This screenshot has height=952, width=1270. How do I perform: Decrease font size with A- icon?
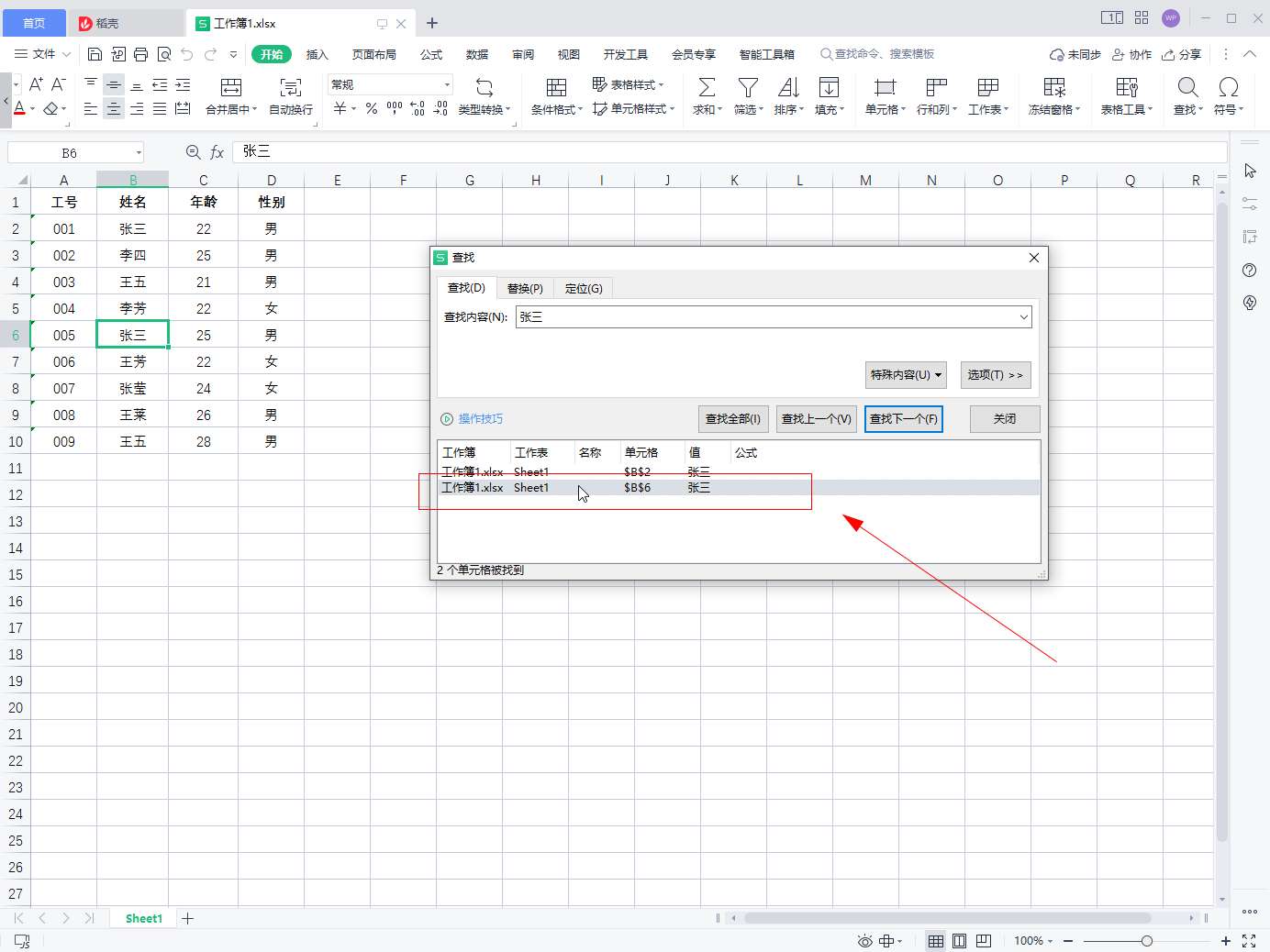click(x=58, y=84)
